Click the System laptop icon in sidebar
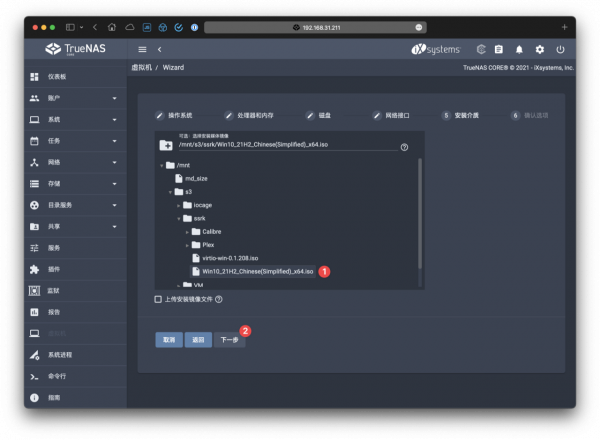This screenshot has width=600, height=440. (x=34, y=120)
